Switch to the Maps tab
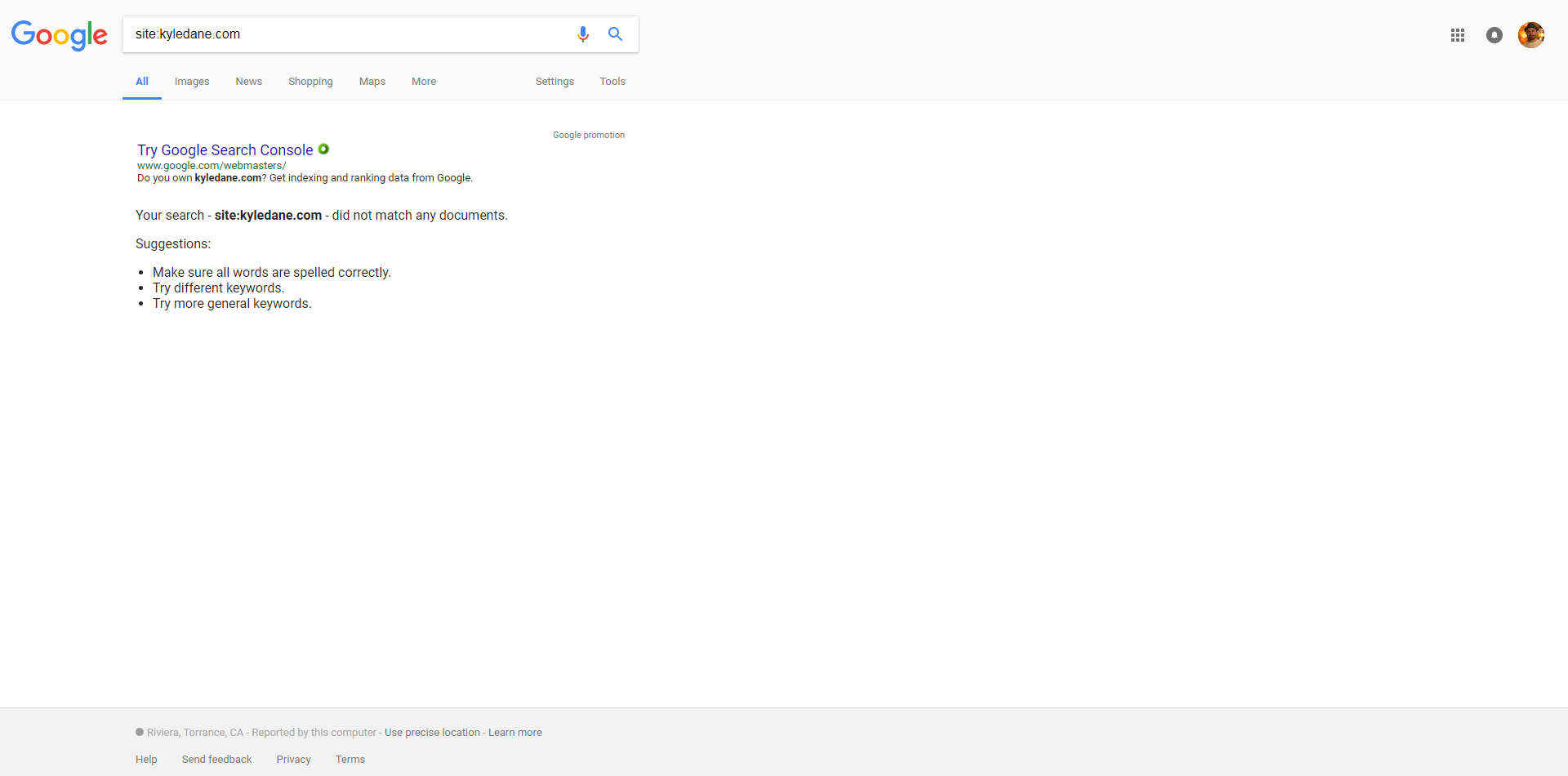This screenshot has height=776, width=1568. click(x=372, y=82)
